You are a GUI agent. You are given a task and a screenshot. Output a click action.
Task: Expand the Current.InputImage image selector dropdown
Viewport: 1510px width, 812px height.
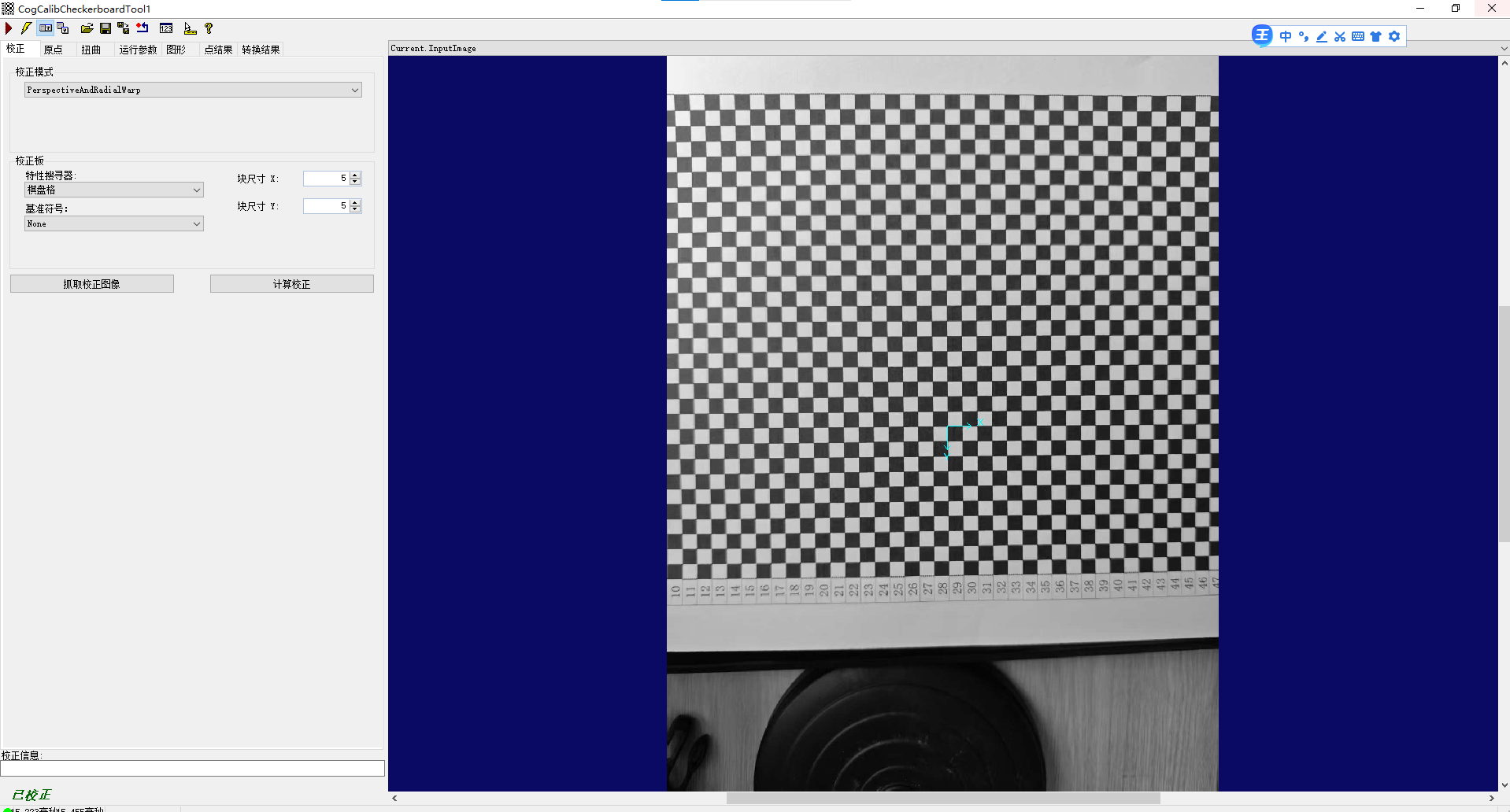pyautogui.click(x=1504, y=48)
